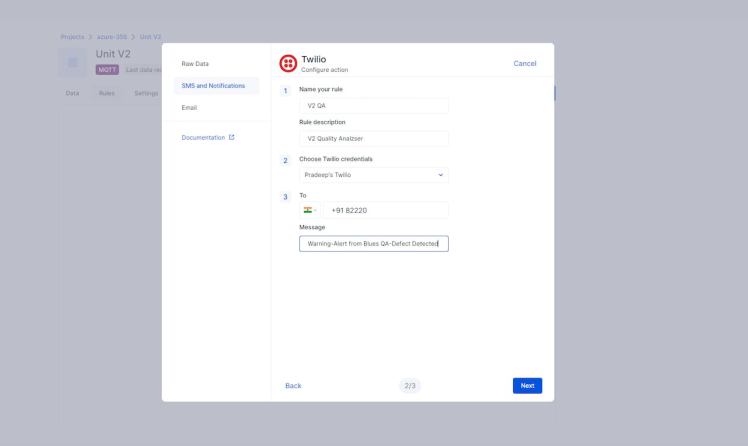The height and width of the screenshot is (446, 748).
Task: Click the Twilio logo icon
Action: click(x=288, y=63)
